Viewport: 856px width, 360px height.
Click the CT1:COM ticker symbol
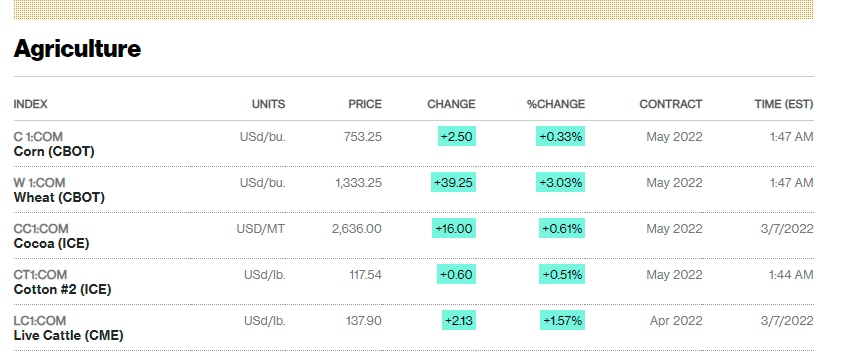point(40,274)
